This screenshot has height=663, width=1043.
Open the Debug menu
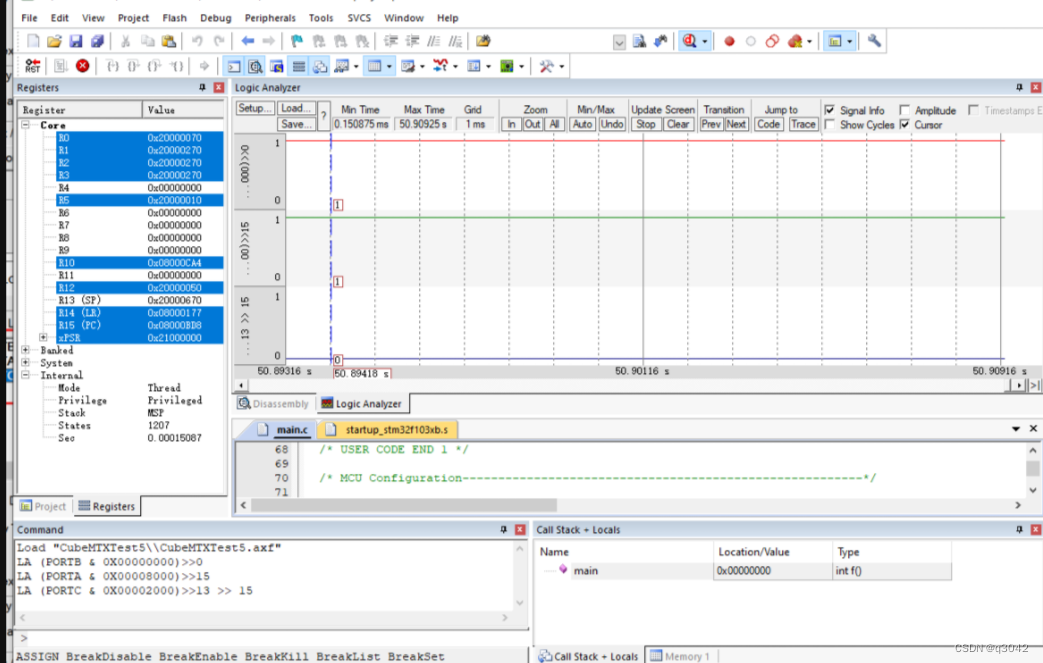[x=216, y=18]
